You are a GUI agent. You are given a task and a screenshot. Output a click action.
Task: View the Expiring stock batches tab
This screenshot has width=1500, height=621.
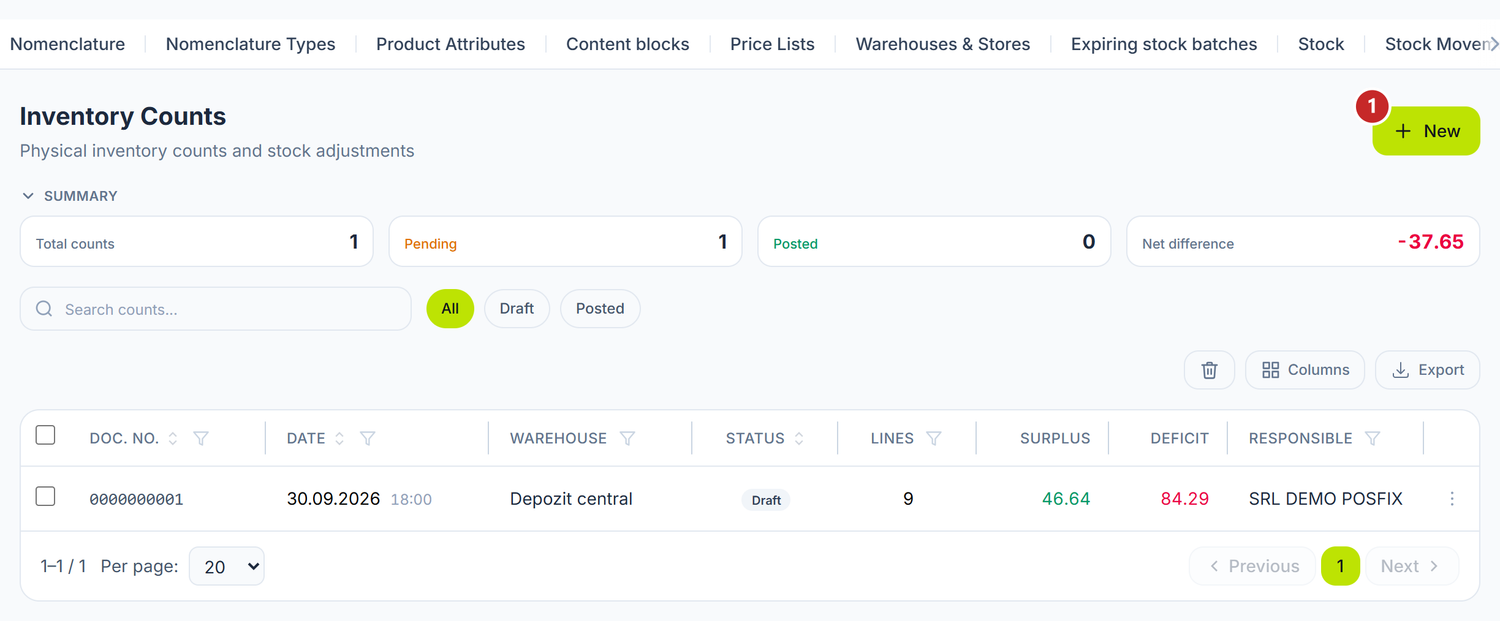click(1164, 44)
